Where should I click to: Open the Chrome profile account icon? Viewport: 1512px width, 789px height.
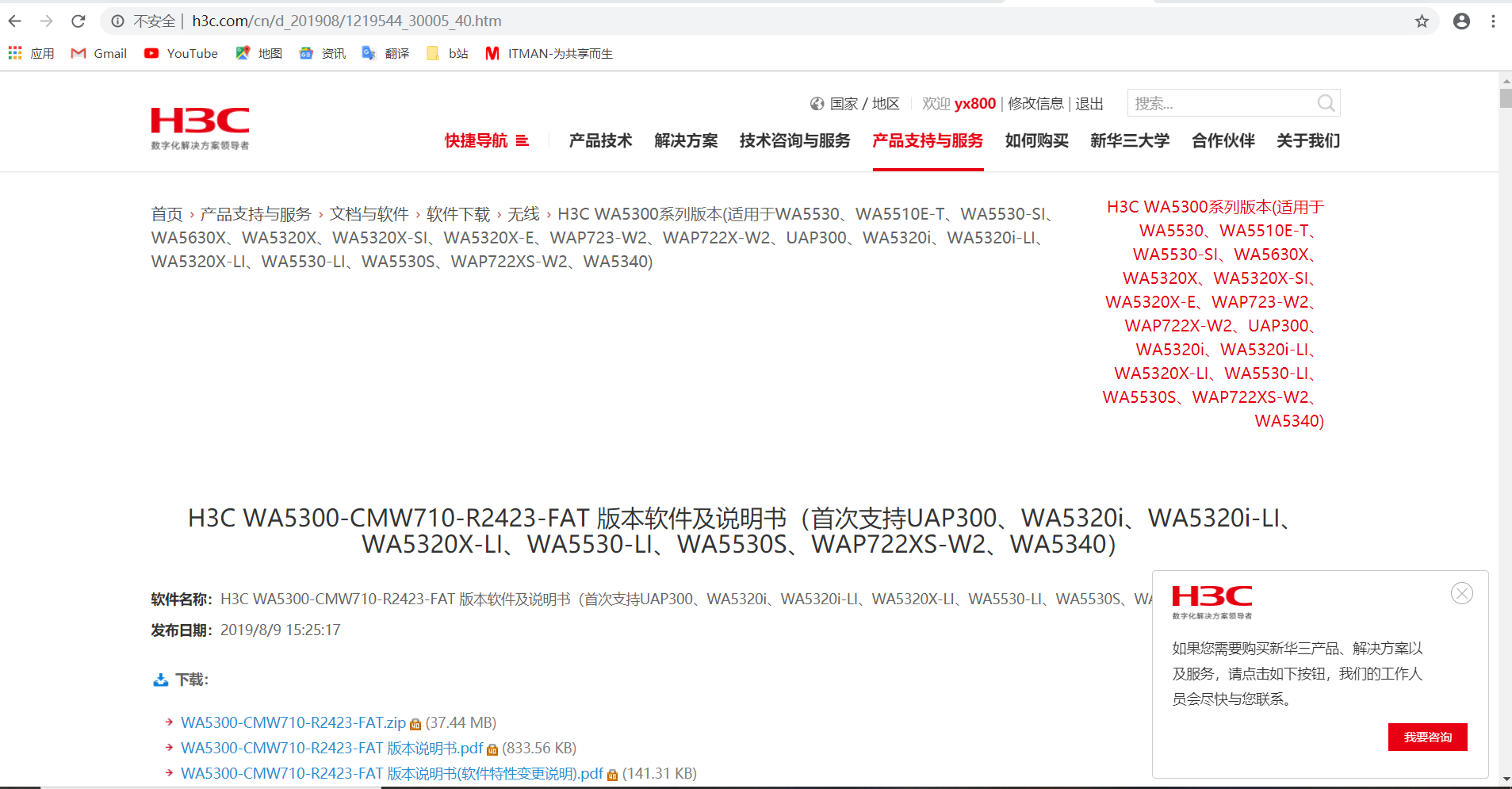pos(1461,21)
